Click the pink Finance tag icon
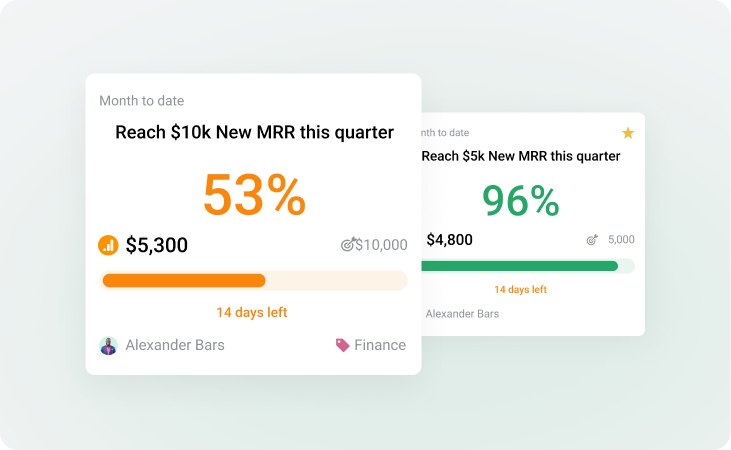731x450 pixels. click(343, 345)
